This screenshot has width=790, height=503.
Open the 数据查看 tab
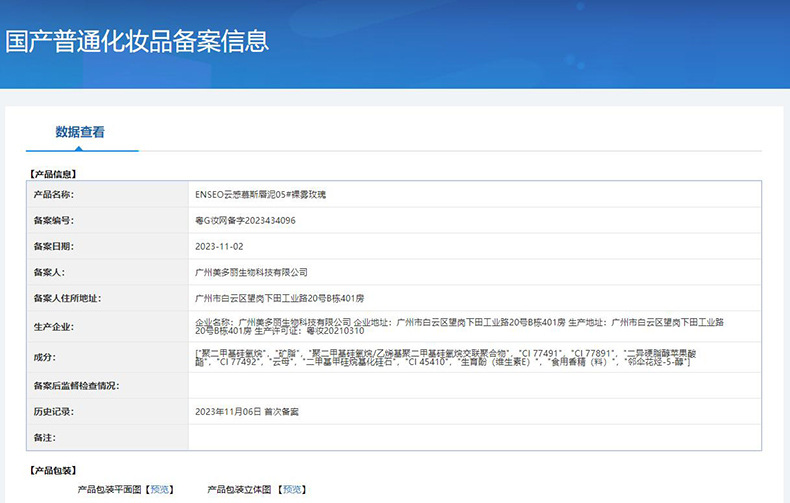click(80, 132)
